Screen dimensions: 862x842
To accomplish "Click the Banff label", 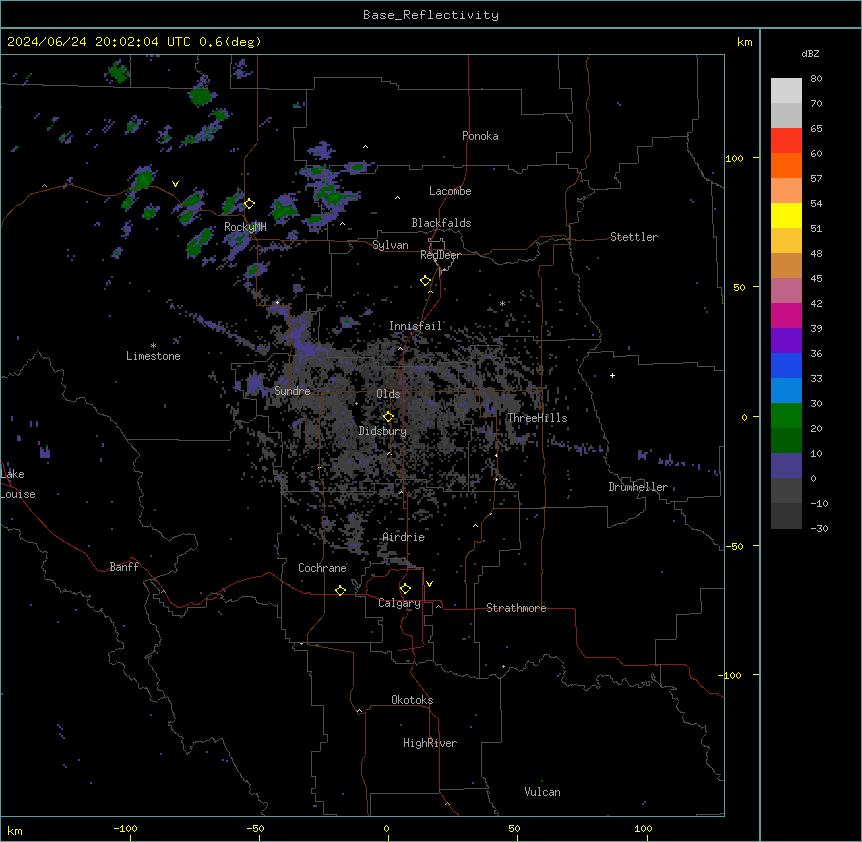I will 124,567.
